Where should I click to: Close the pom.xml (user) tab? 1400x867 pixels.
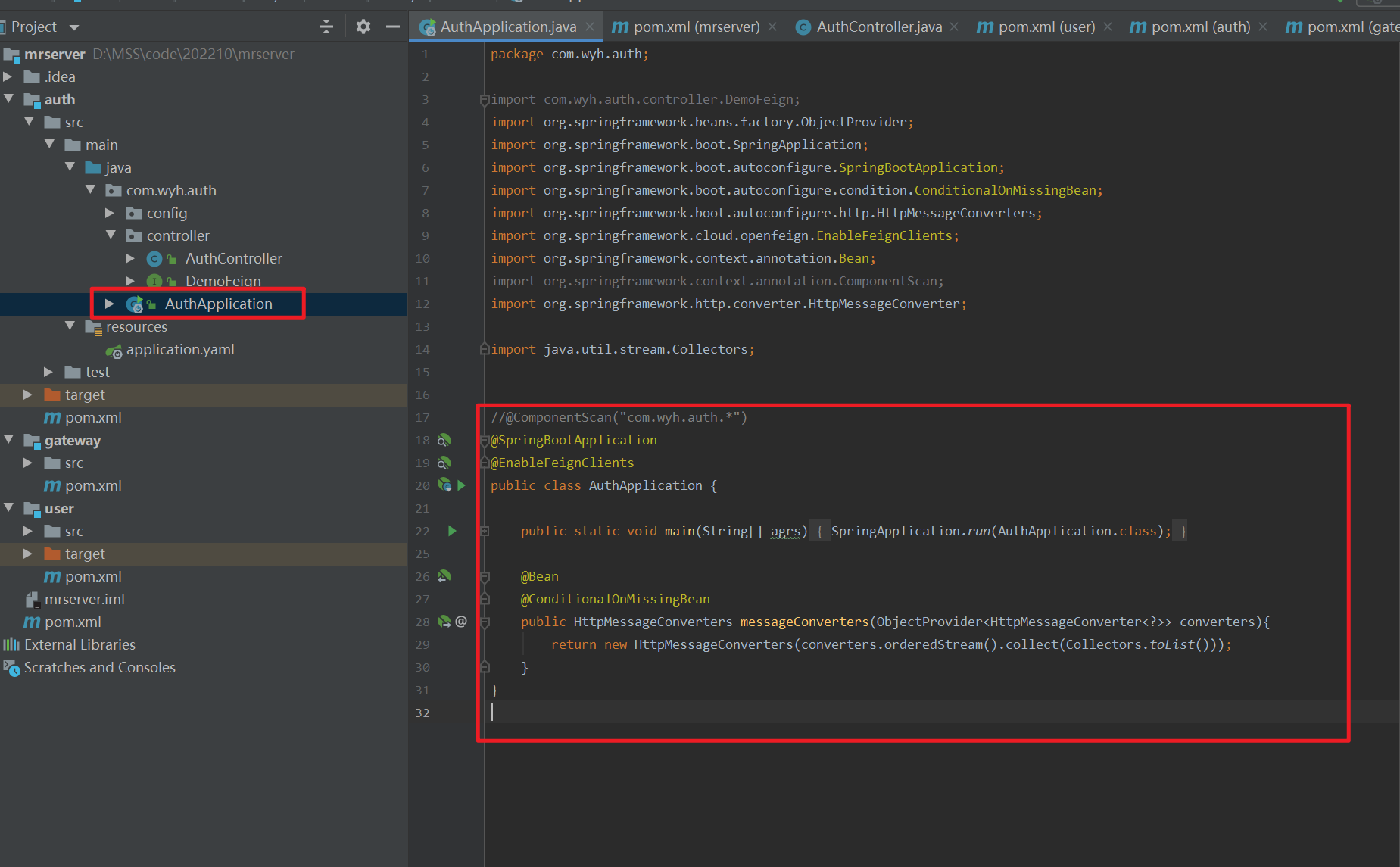[1108, 27]
